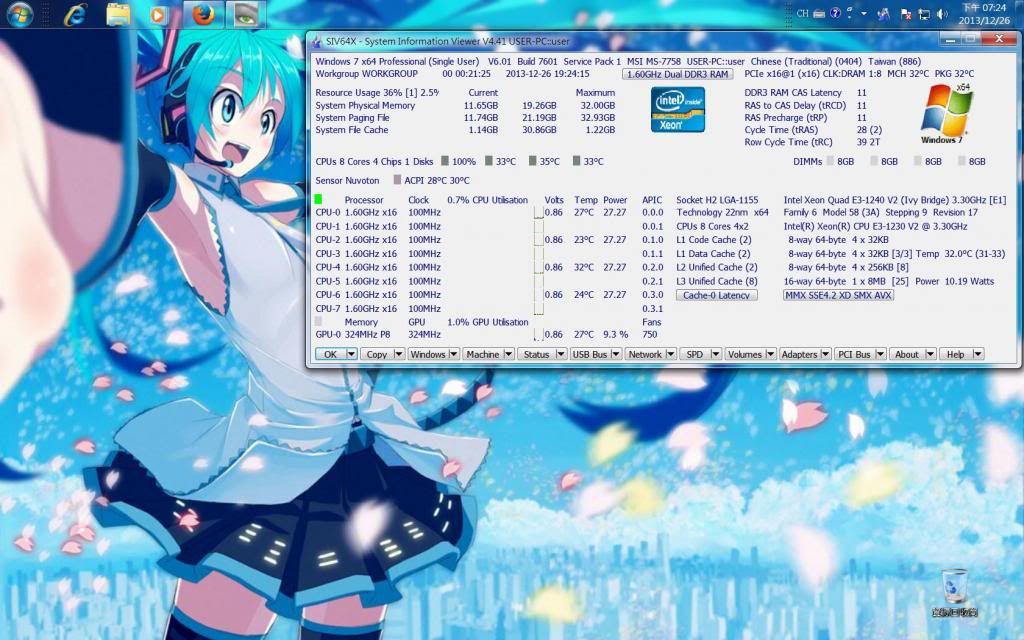Click the Disks 100% indicator box

[x=445, y=161]
